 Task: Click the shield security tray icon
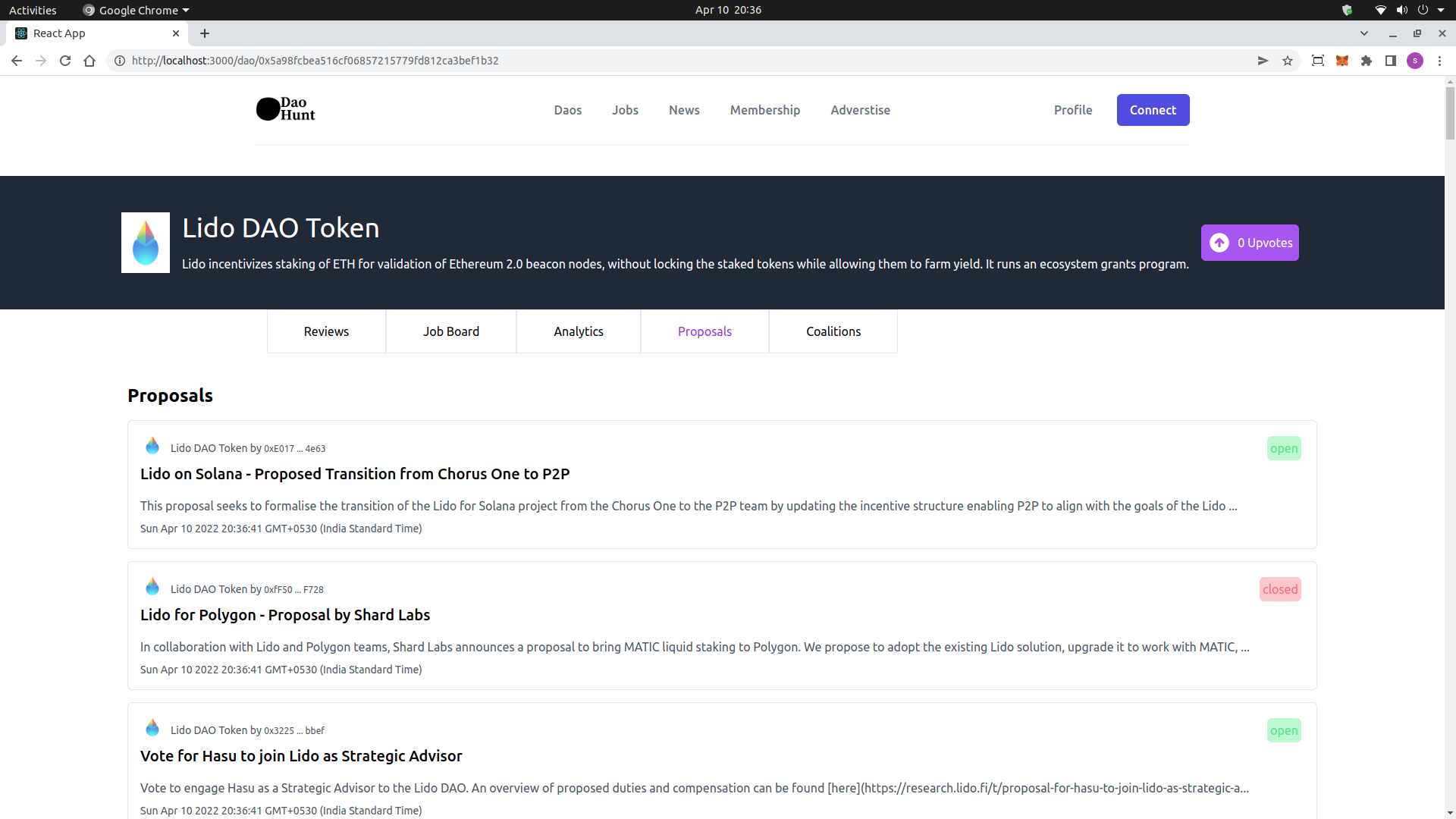pyautogui.click(x=1347, y=10)
